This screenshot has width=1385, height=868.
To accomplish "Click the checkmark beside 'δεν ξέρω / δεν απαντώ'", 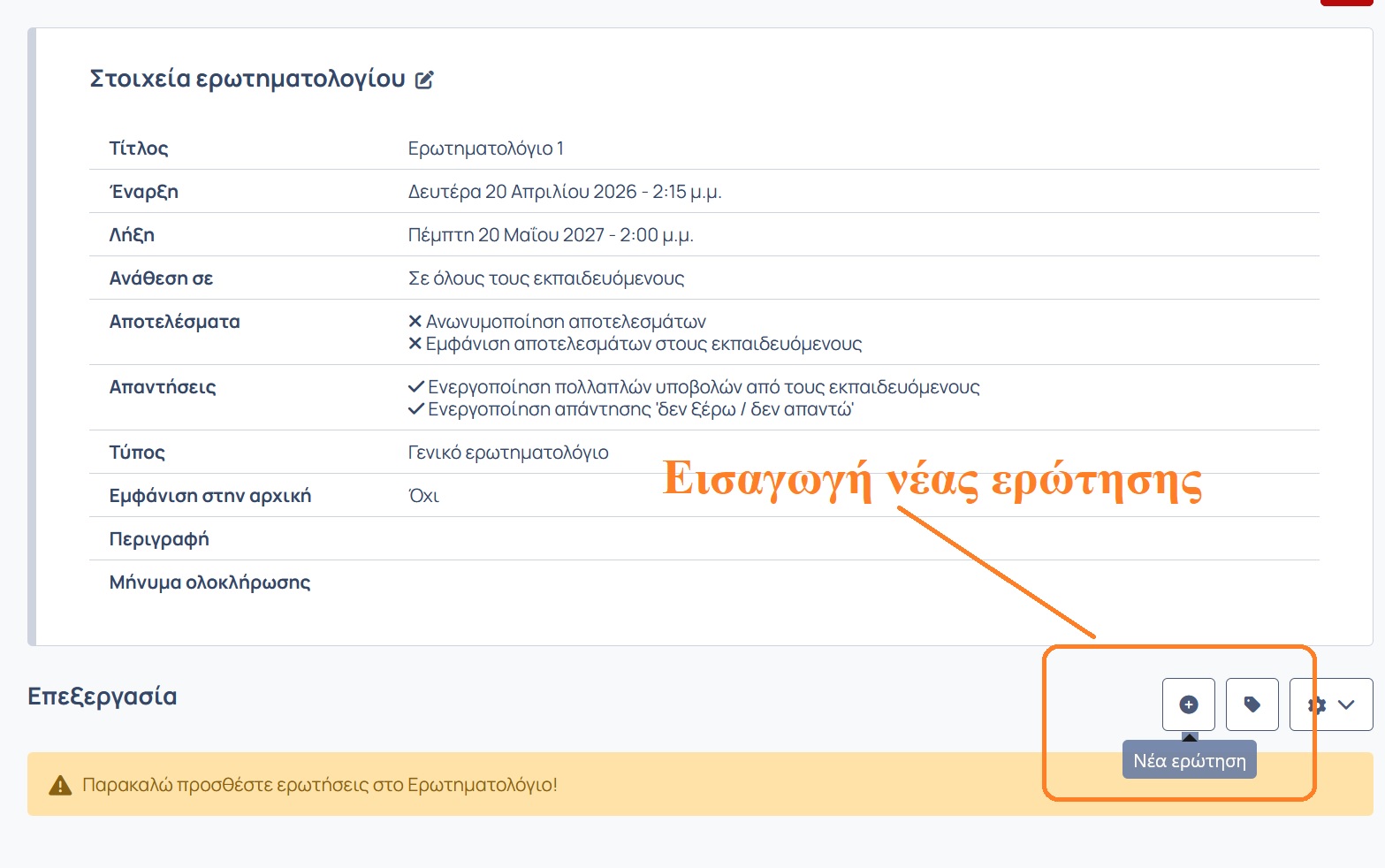I will [415, 409].
